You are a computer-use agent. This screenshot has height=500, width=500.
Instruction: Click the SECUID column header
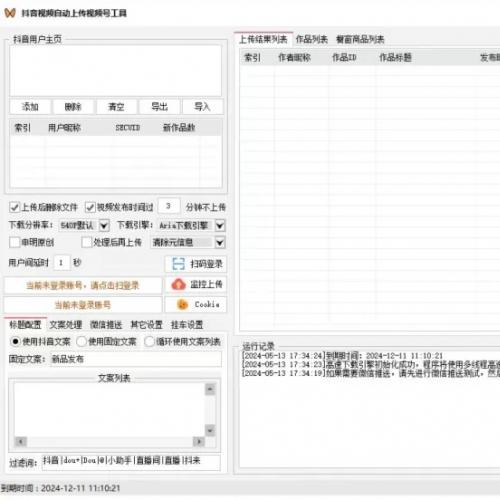tap(128, 128)
